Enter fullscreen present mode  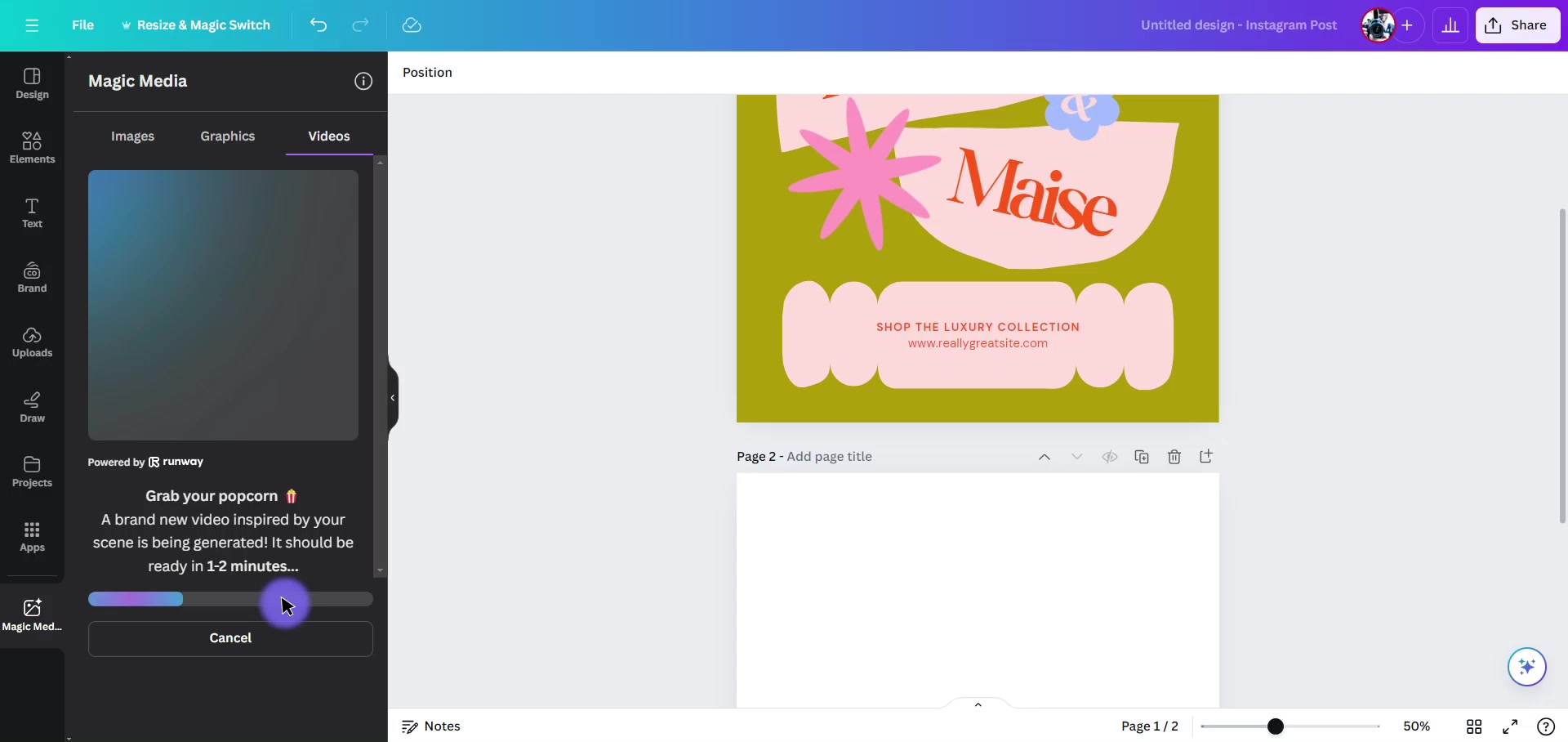[x=1510, y=726]
